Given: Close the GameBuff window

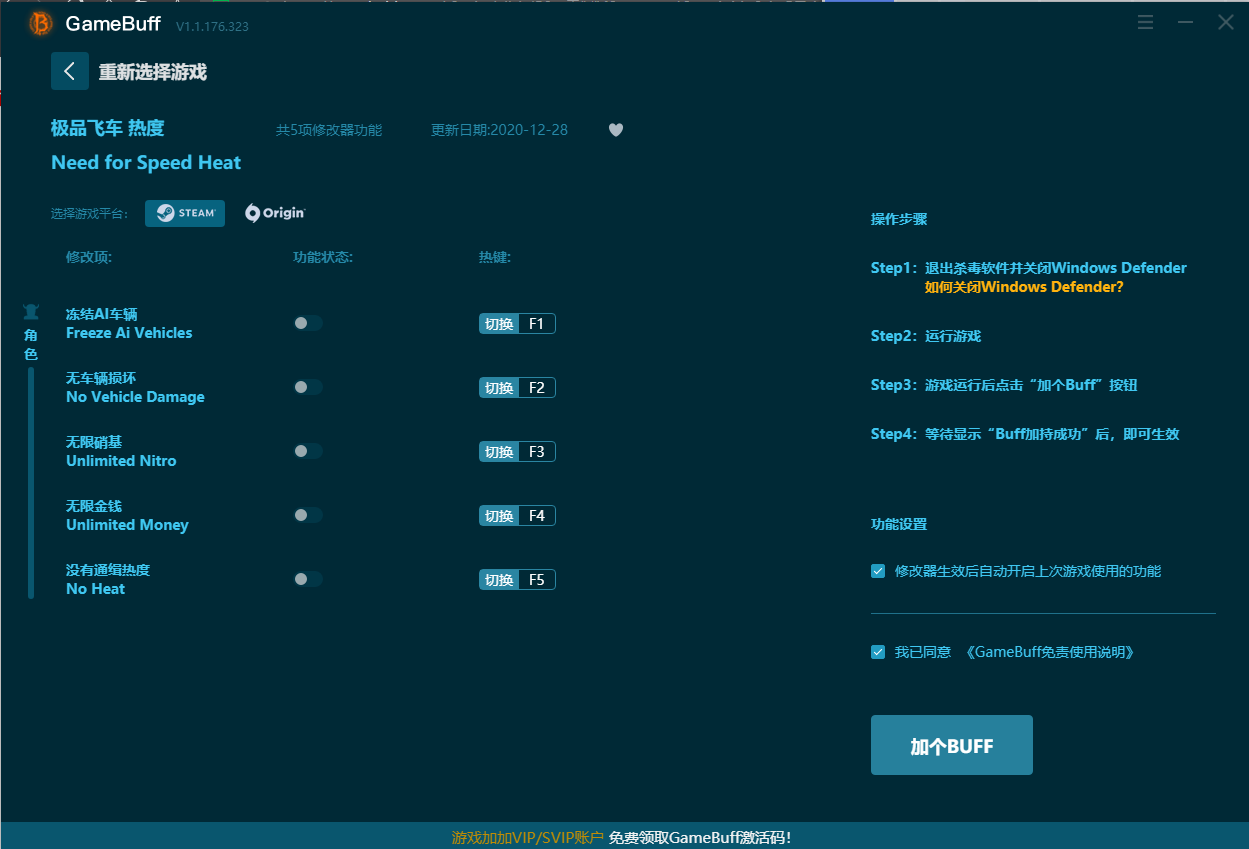Looking at the screenshot, I should tap(1226, 23).
